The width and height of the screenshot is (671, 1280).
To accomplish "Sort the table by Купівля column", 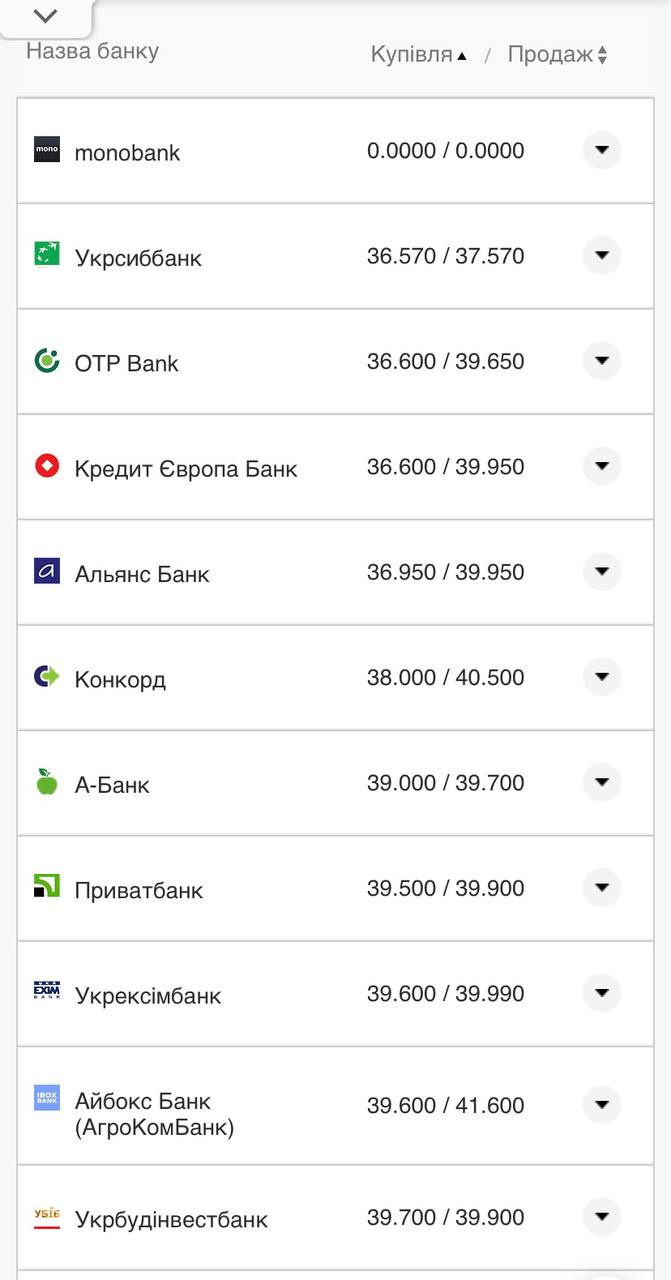I will pos(418,55).
